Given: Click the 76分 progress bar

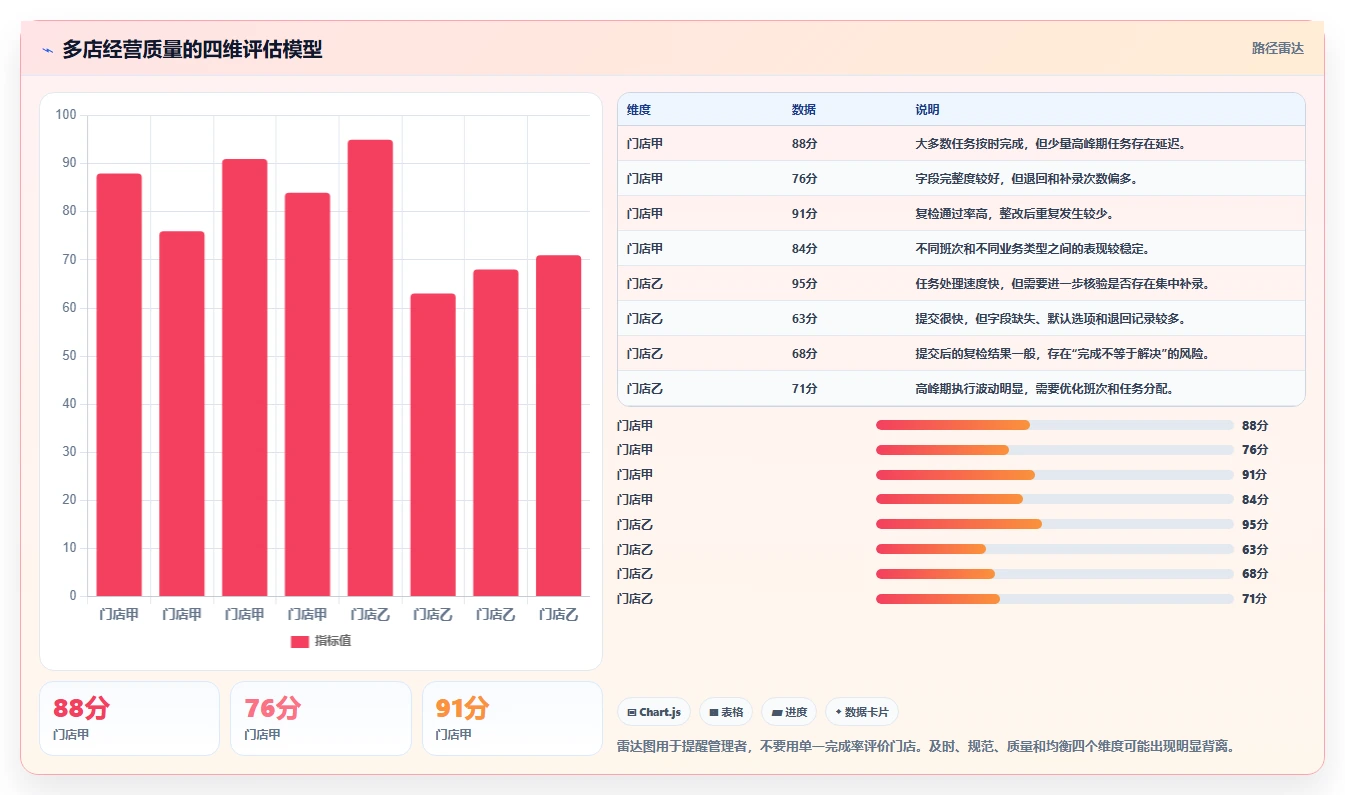Looking at the screenshot, I should pyautogui.click(x=1054, y=450).
